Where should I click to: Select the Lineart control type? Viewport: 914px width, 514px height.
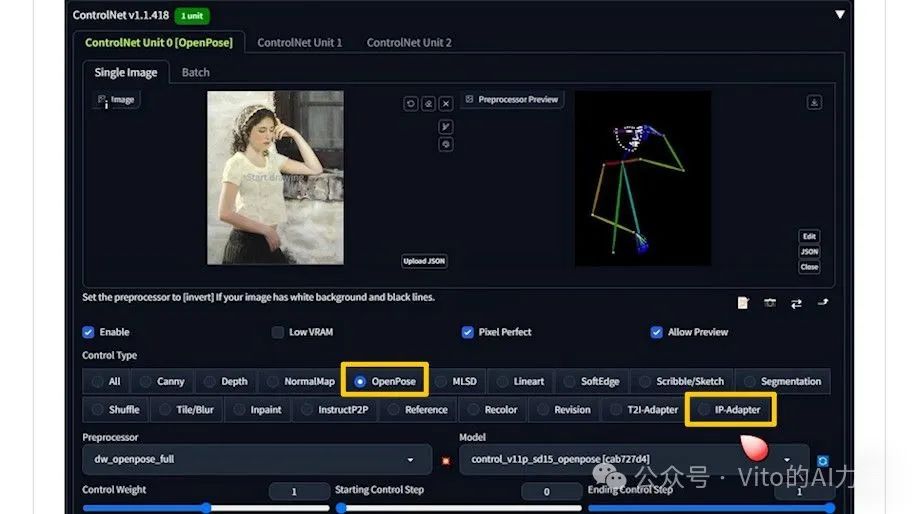tap(521, 382)
